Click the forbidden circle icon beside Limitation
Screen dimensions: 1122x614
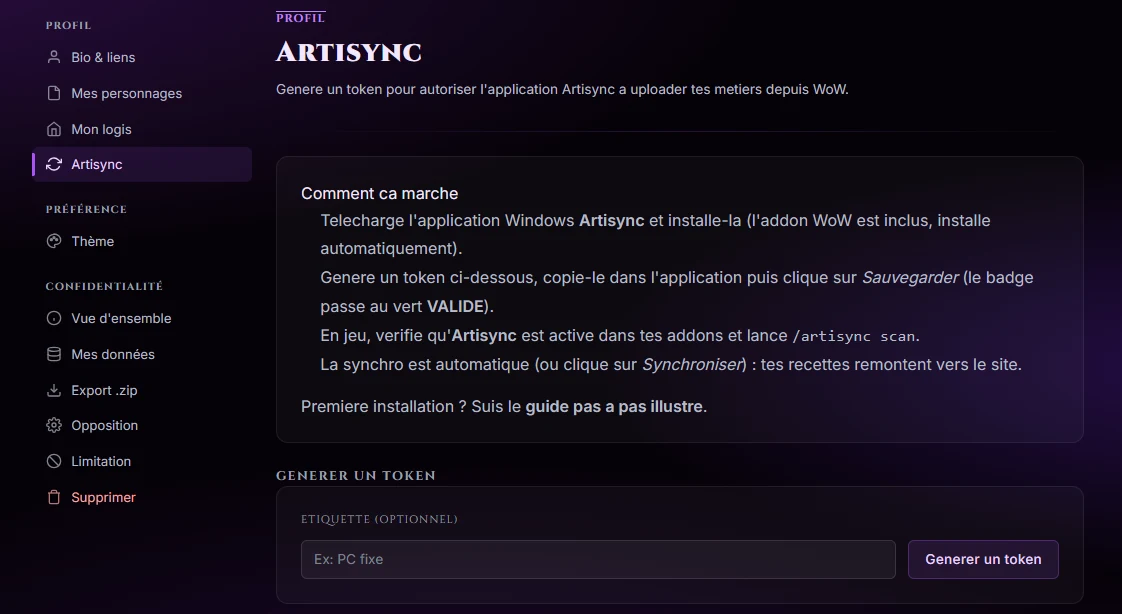pos(54,461)
